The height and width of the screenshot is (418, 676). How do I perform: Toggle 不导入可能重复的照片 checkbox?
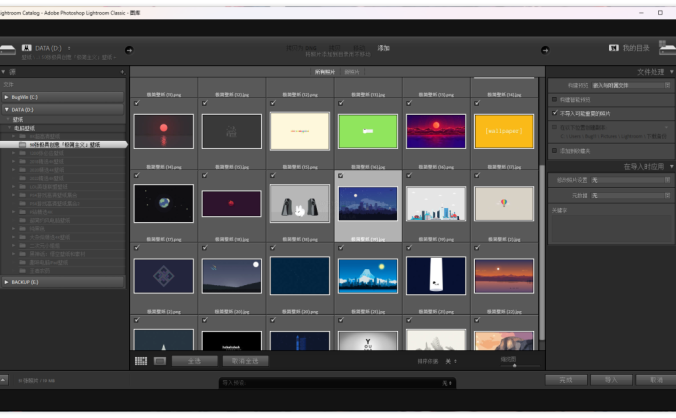coord(555,114)
